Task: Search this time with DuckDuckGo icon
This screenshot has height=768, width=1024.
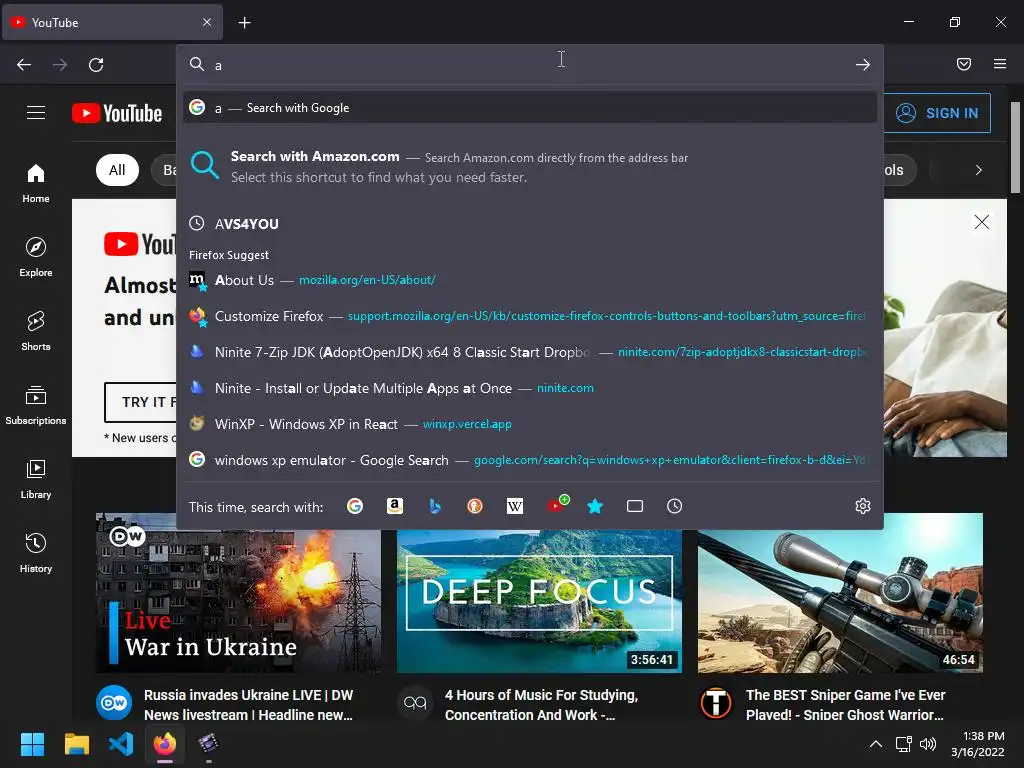Action: [475, 506]
